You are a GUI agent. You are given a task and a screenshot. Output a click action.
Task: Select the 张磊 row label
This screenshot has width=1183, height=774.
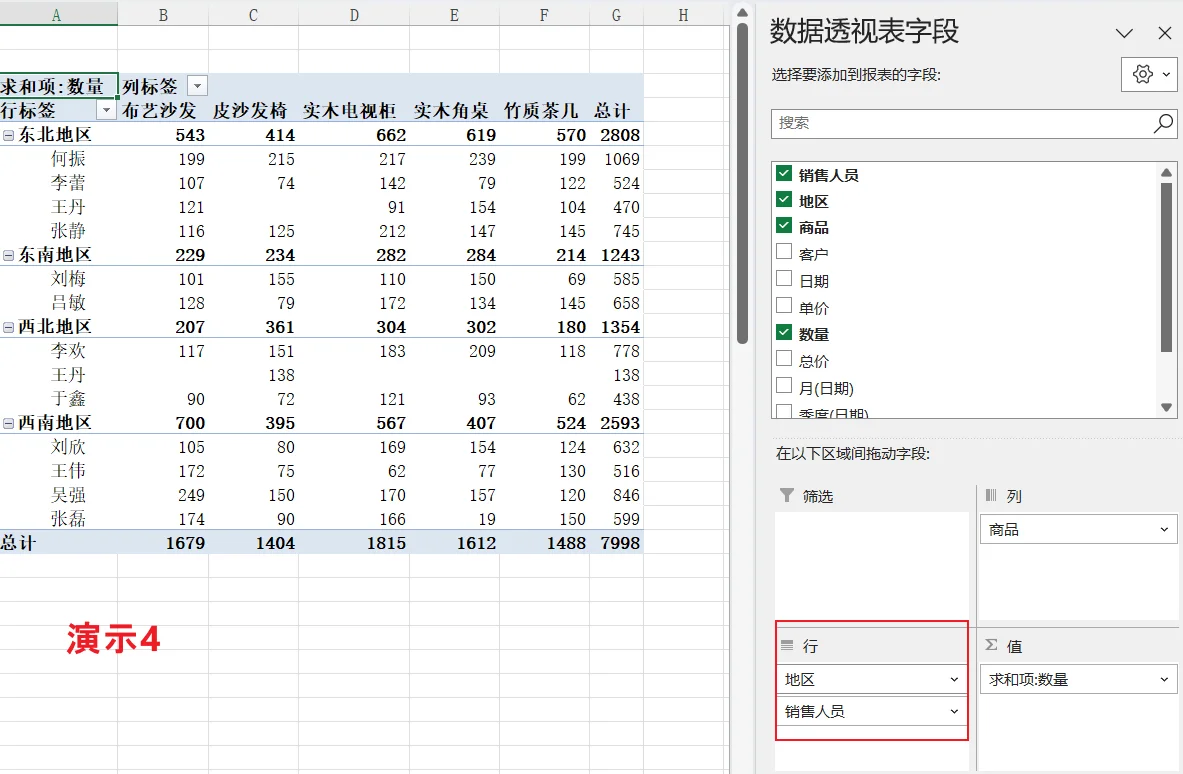point(68,519)
